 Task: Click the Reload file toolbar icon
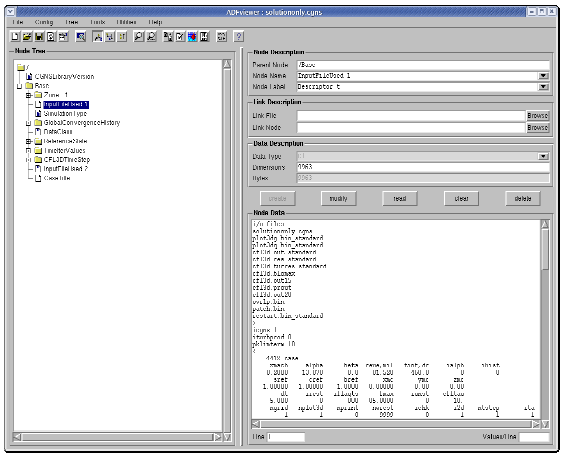point(51,36)
